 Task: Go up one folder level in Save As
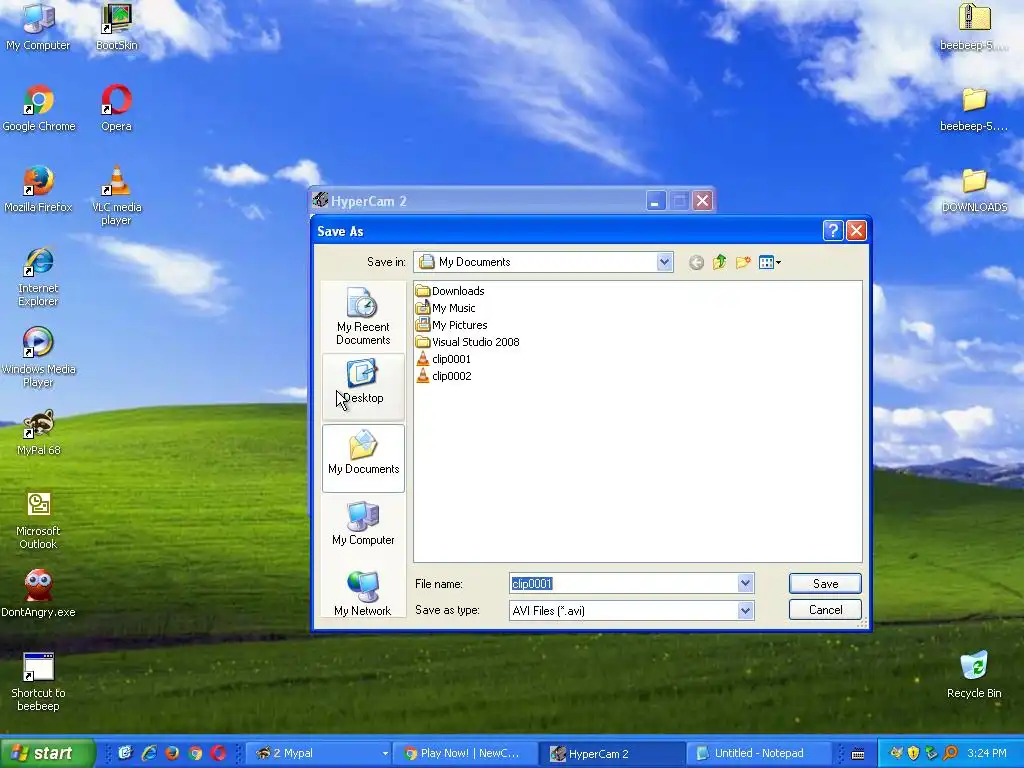click(720, 263)
